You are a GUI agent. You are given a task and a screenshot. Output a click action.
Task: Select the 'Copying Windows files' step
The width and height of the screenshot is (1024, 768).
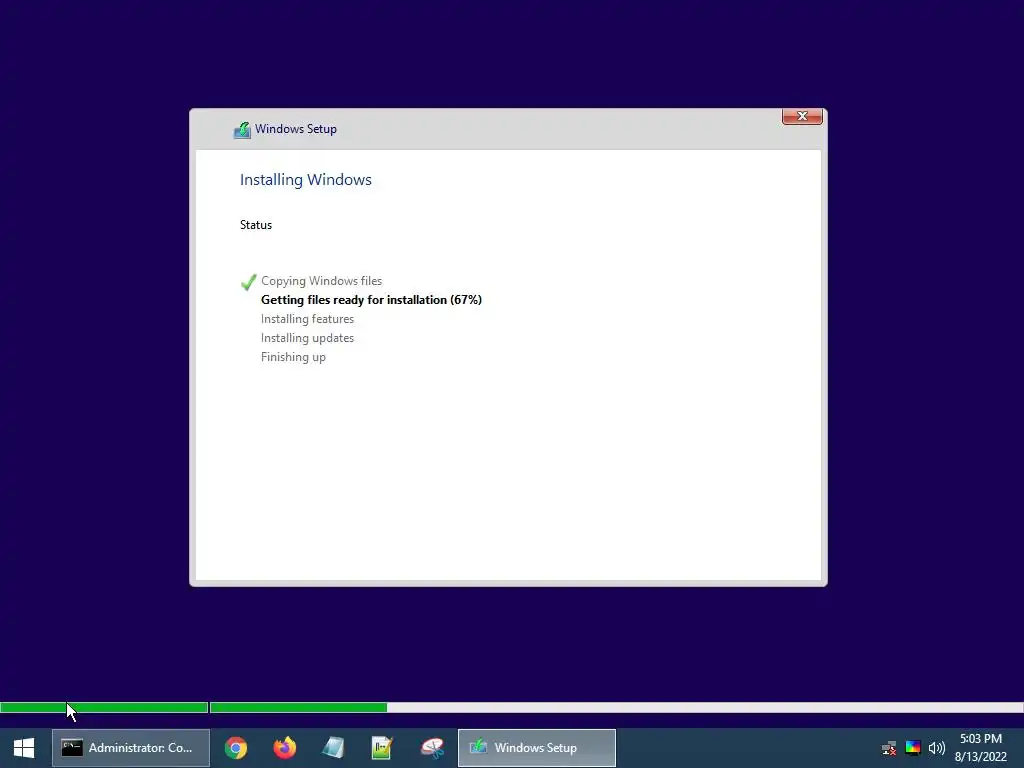pos(321,281)
